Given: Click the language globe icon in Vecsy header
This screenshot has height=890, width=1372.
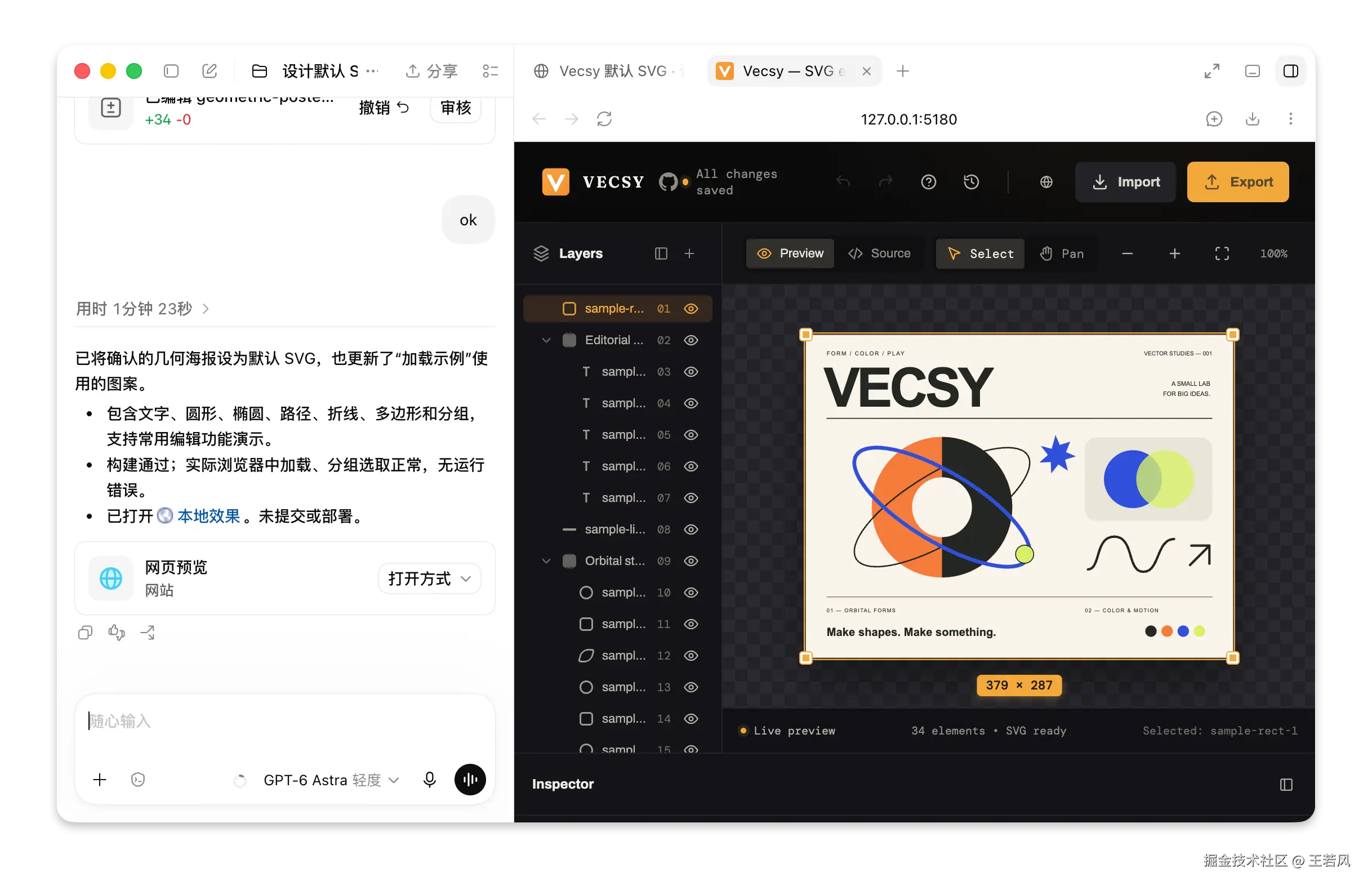Looking at the screenshot, I should pos(1046,182).
